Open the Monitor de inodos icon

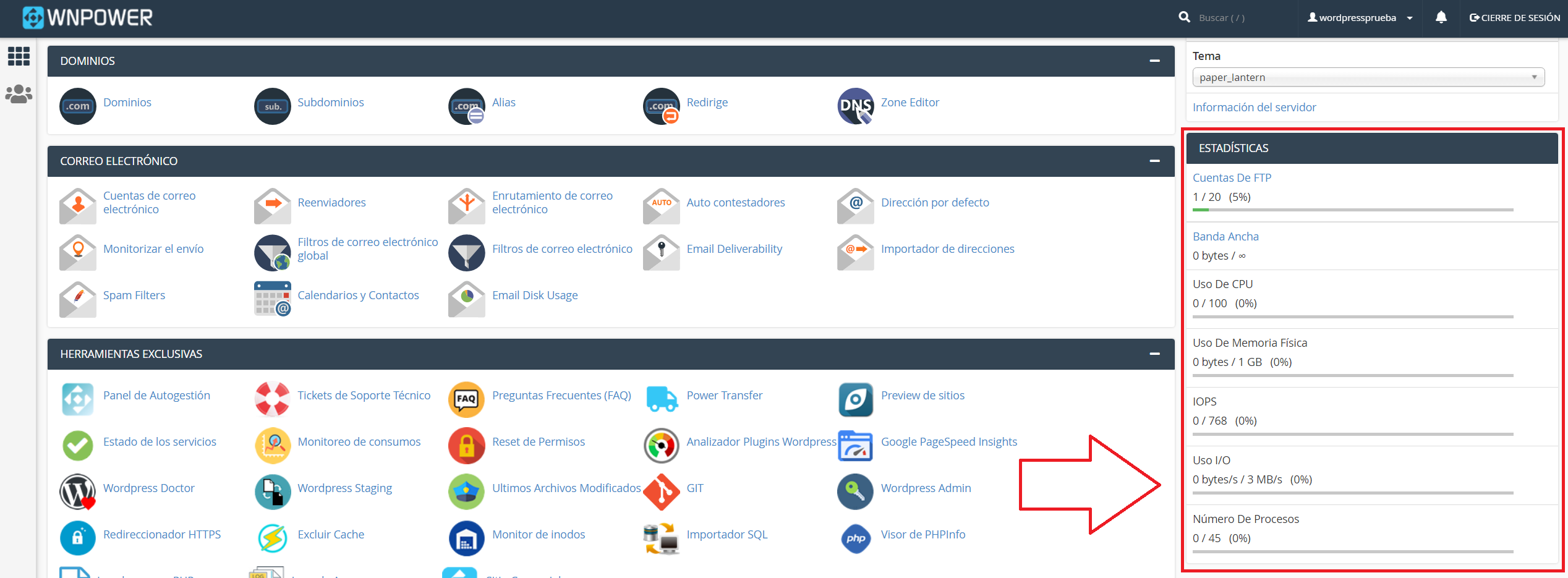[467, 538]
